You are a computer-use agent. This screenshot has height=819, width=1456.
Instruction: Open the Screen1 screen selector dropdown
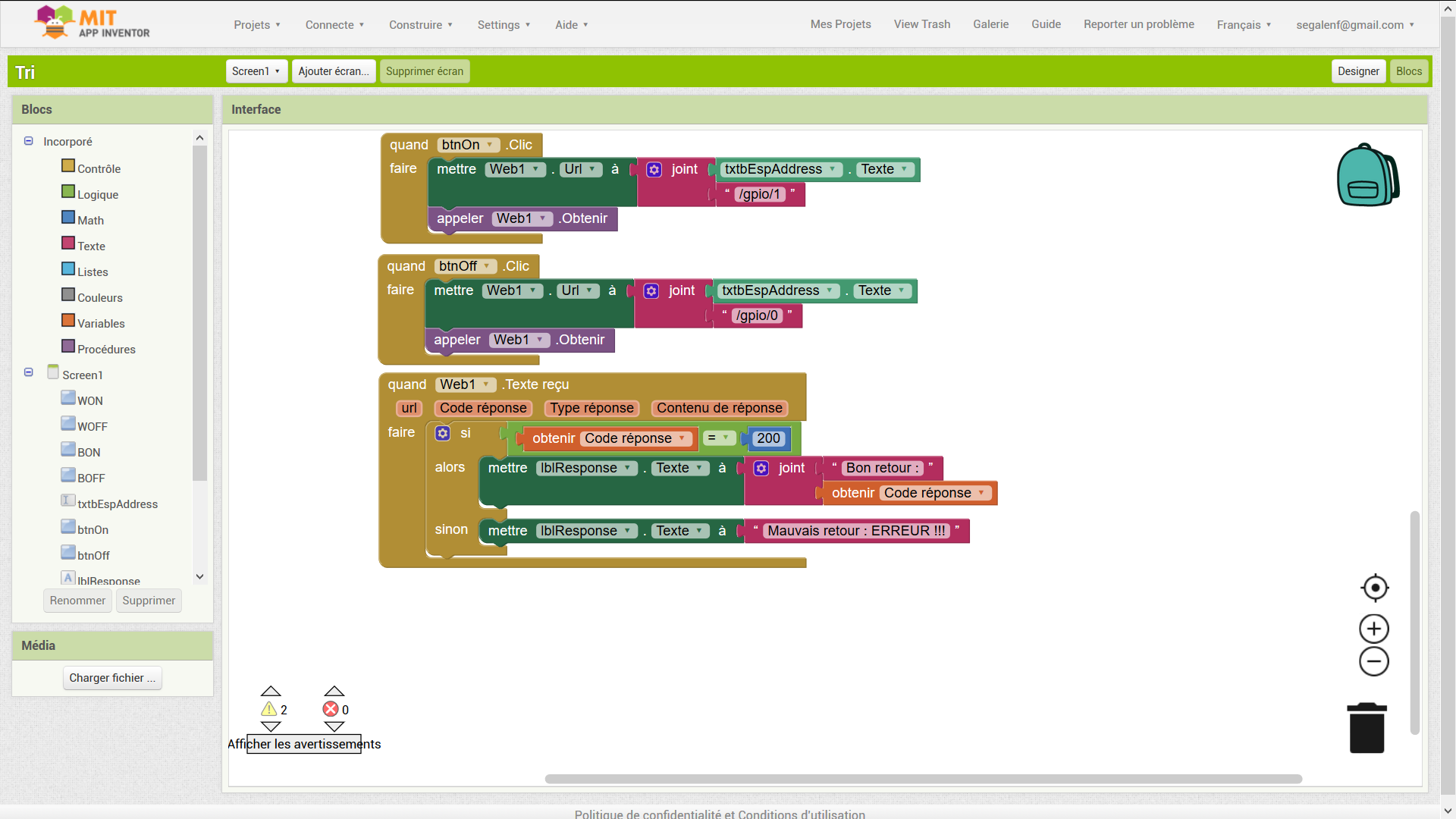point(256,71)
